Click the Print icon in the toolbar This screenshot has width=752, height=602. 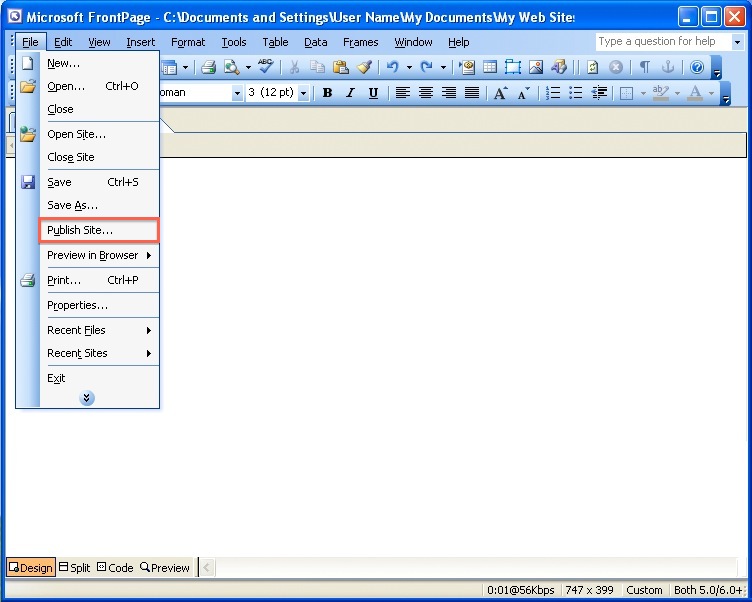(208, 67)
